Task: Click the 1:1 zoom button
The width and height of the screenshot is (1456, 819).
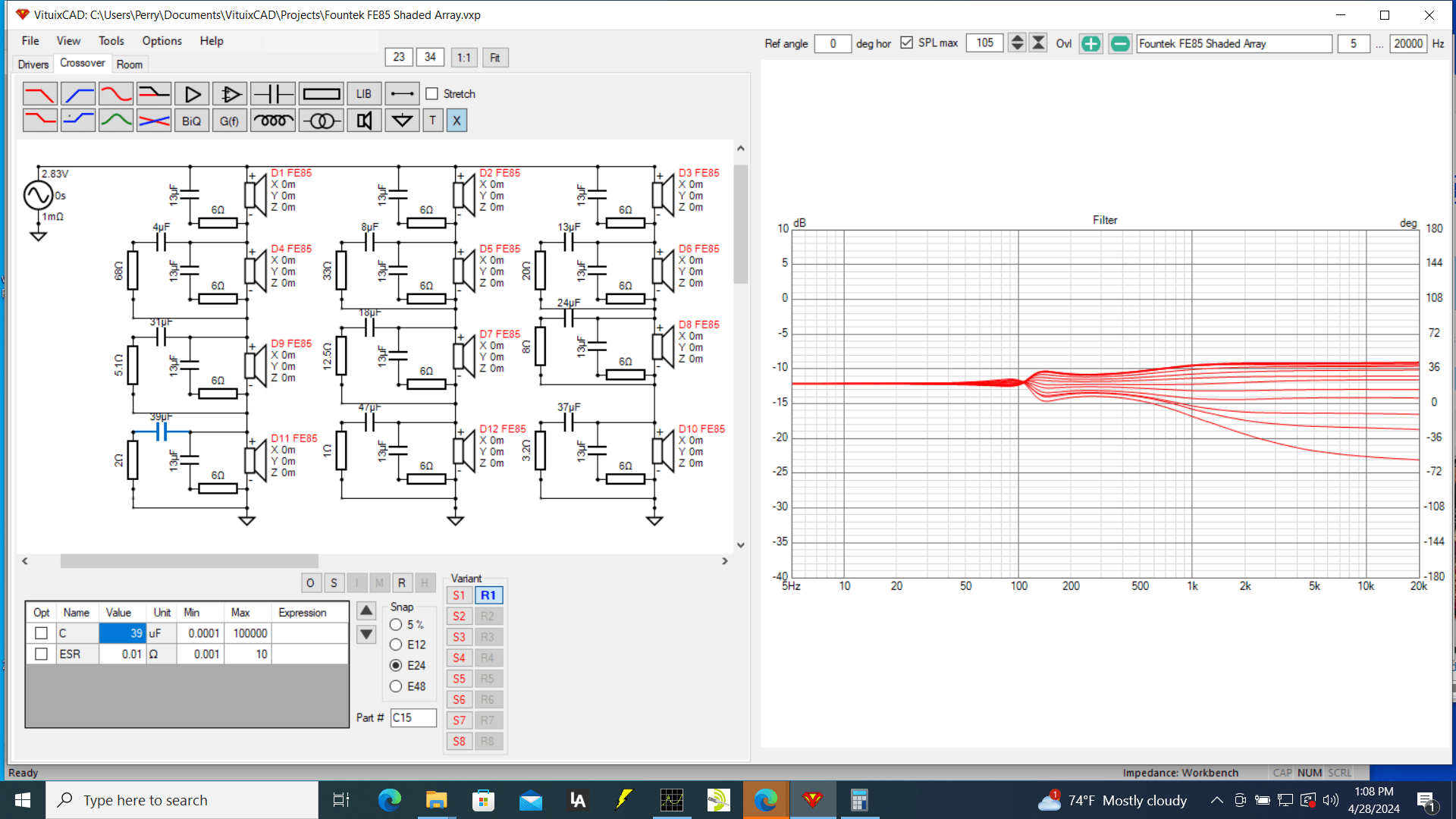Action: tap(464, 58)
